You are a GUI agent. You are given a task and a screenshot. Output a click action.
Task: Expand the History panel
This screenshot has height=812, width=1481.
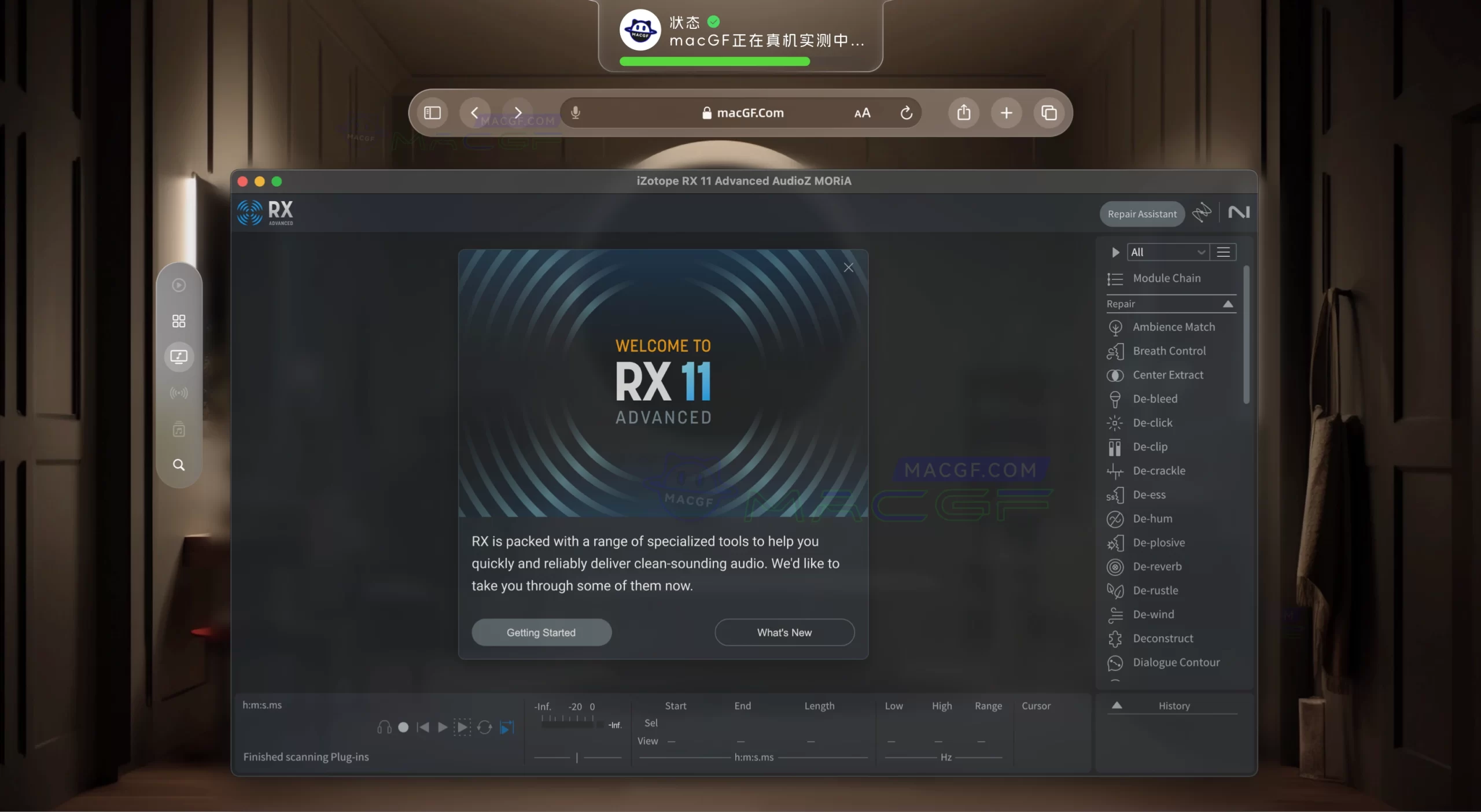pyautogui.click(x=1117, y=706)
